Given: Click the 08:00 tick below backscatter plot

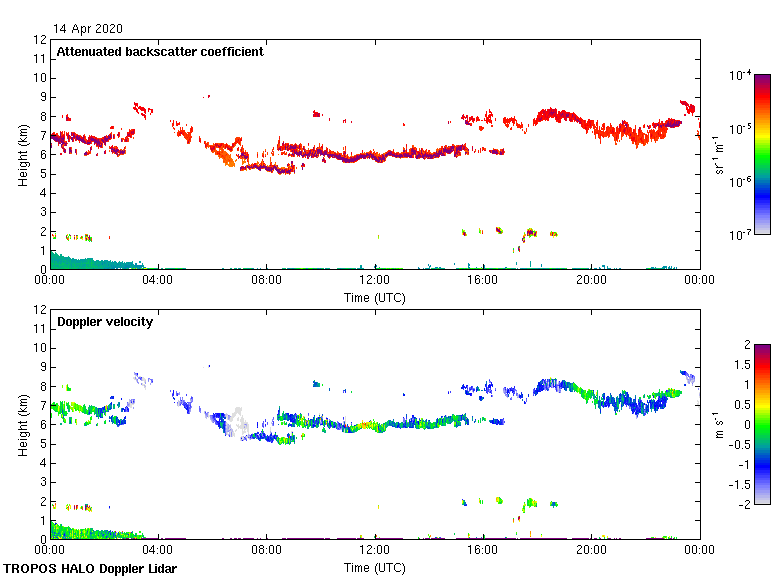Looking at the screenshot, I should coord(266,281).
